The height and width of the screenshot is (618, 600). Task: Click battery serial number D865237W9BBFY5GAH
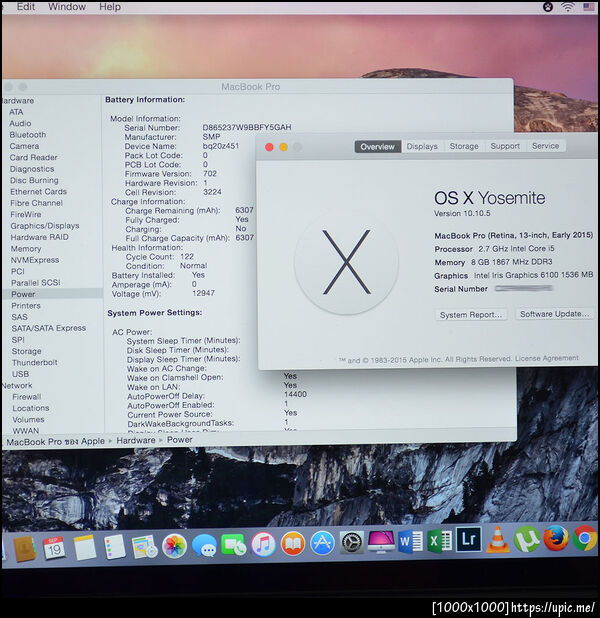pyautogui.click(x=247, y=127)
